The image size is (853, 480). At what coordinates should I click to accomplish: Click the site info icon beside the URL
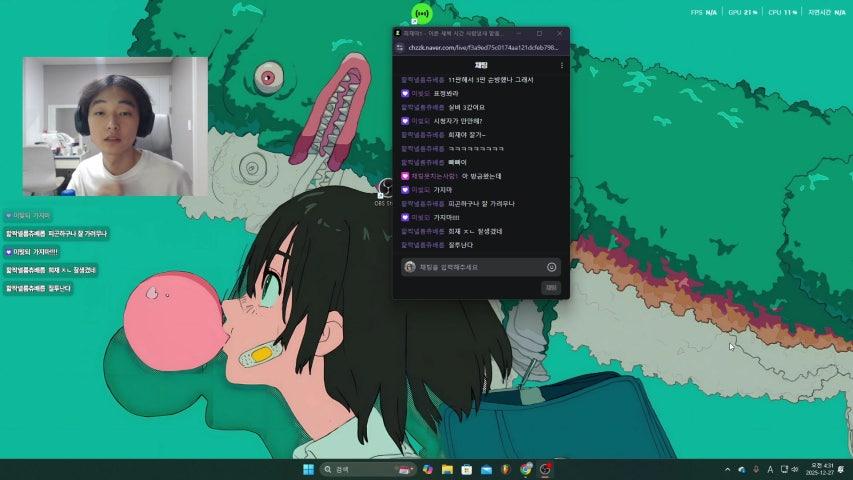point(400,47)
